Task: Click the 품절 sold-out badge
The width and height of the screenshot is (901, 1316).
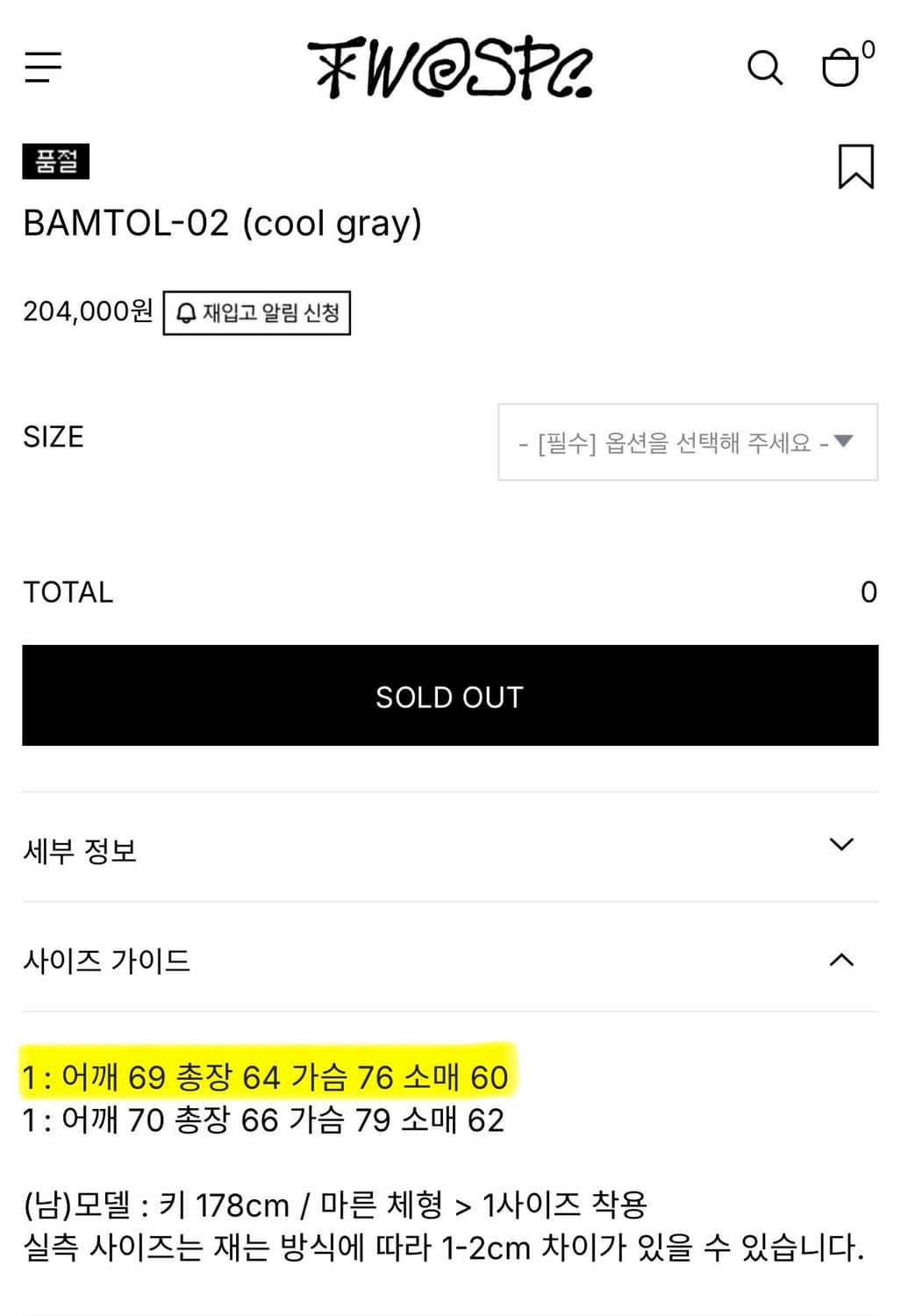Action: 54,162
